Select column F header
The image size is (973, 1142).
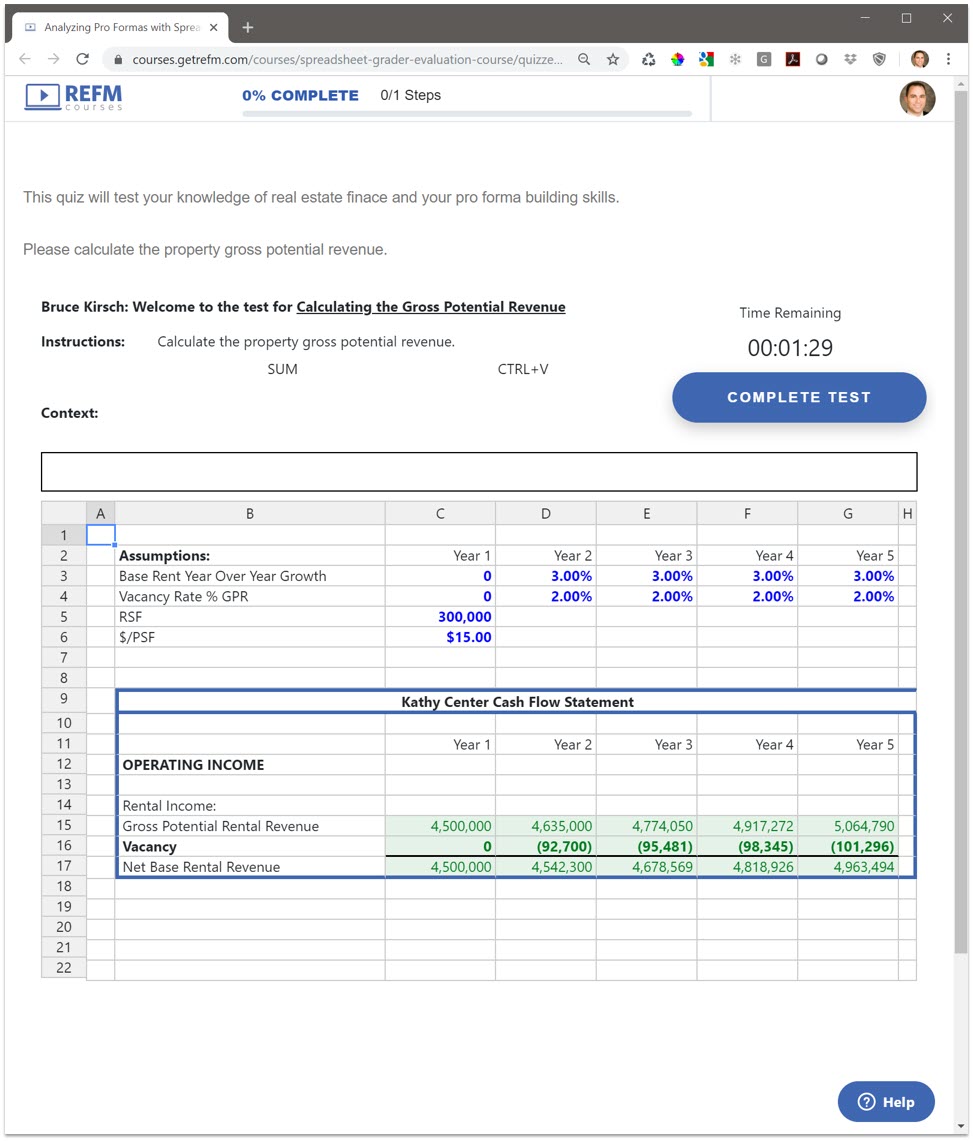coord(747,513)
